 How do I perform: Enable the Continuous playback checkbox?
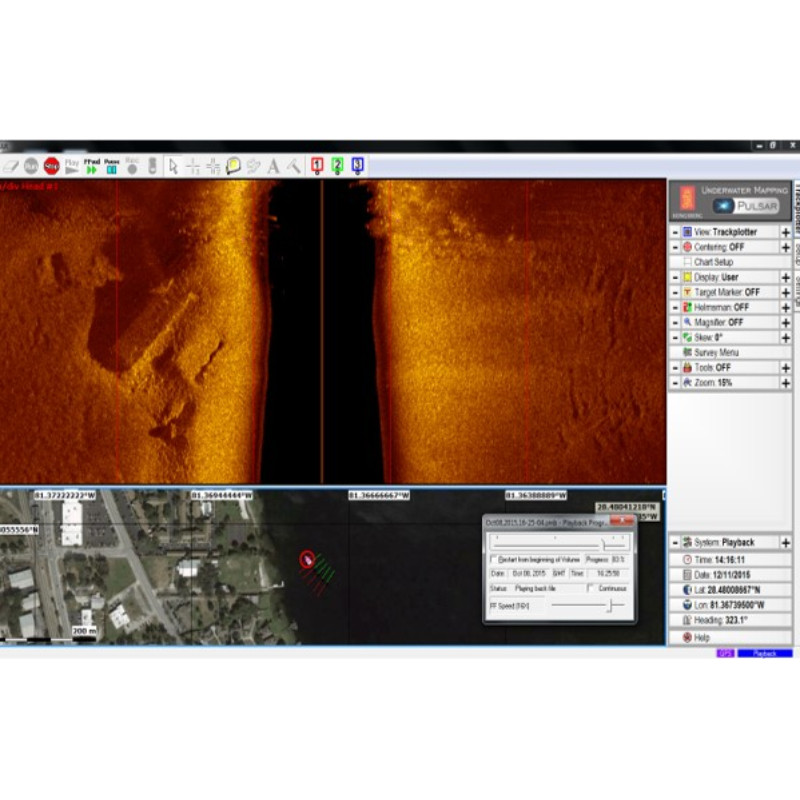[x=591, y=587]
